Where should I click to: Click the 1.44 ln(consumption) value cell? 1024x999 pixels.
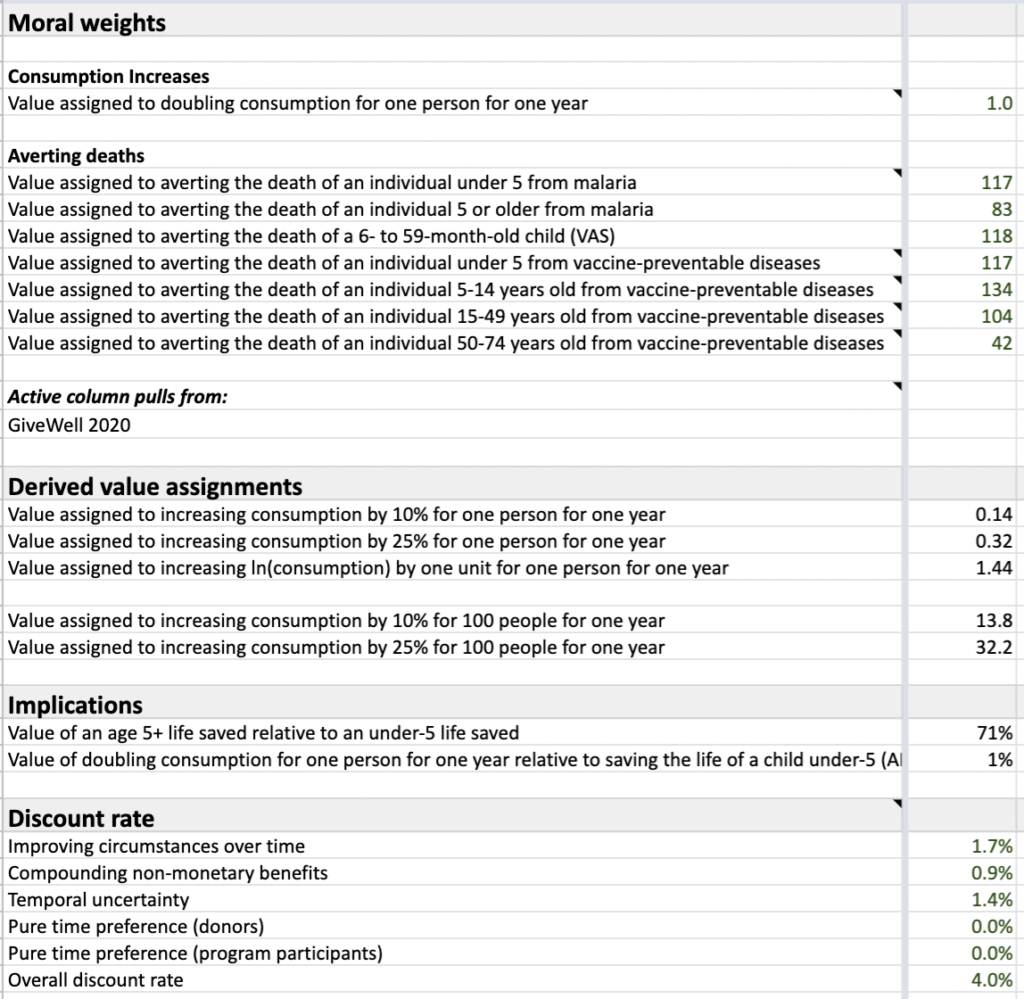993,568
